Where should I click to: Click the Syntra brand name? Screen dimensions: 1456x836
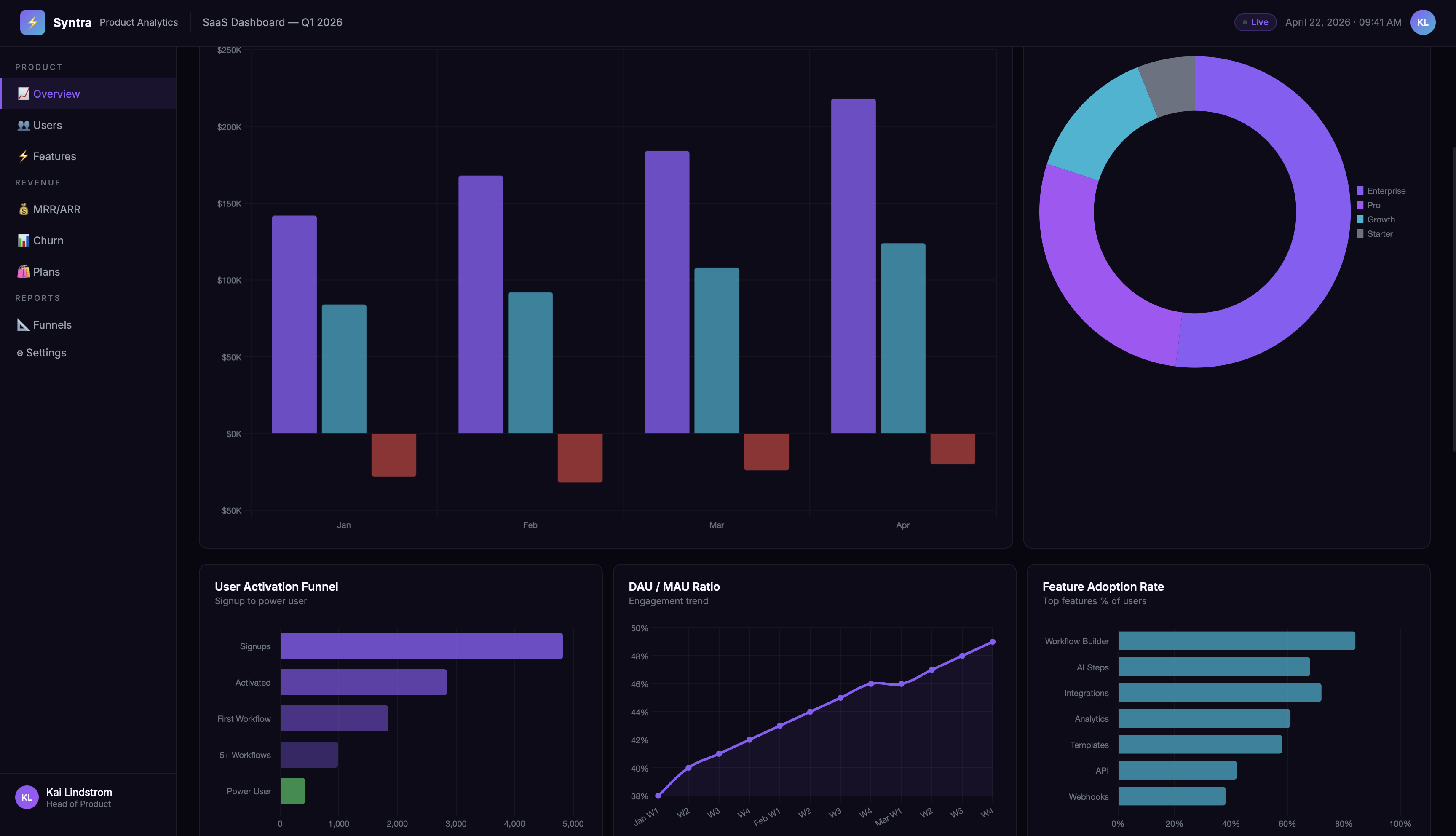pos(72,22)
